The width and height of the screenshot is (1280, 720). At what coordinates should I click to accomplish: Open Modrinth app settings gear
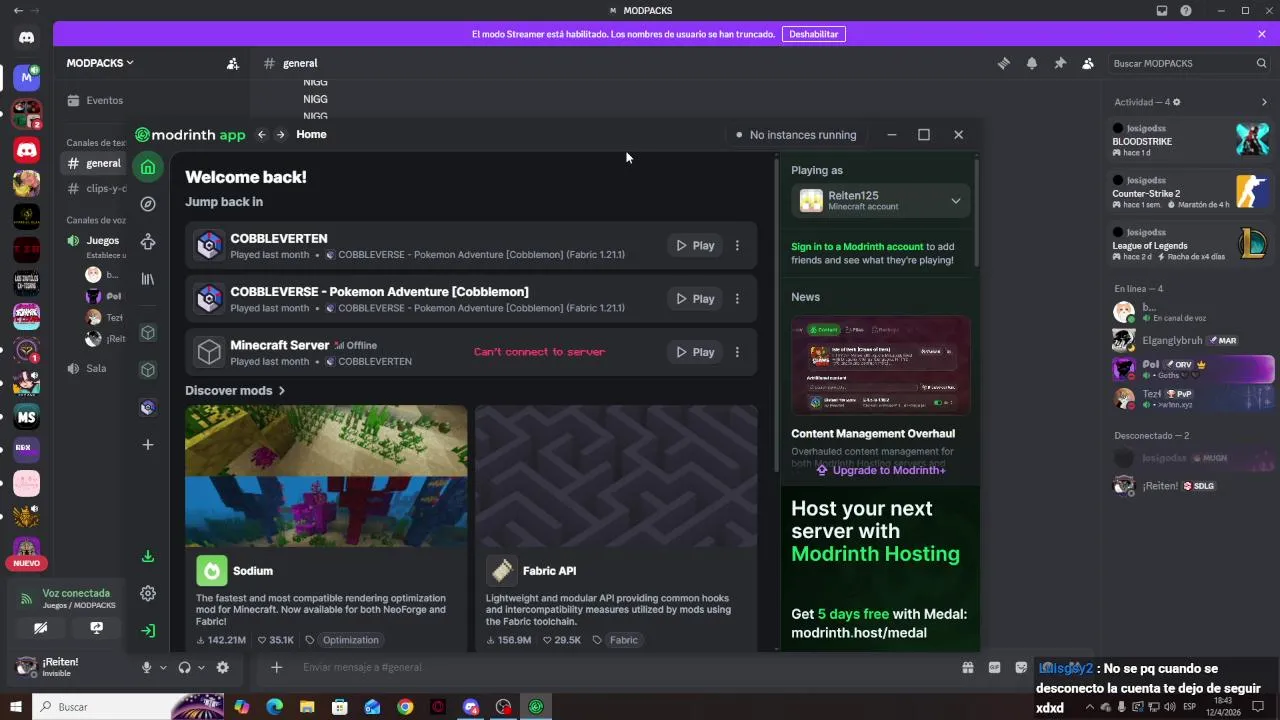[x=148, y=593]
